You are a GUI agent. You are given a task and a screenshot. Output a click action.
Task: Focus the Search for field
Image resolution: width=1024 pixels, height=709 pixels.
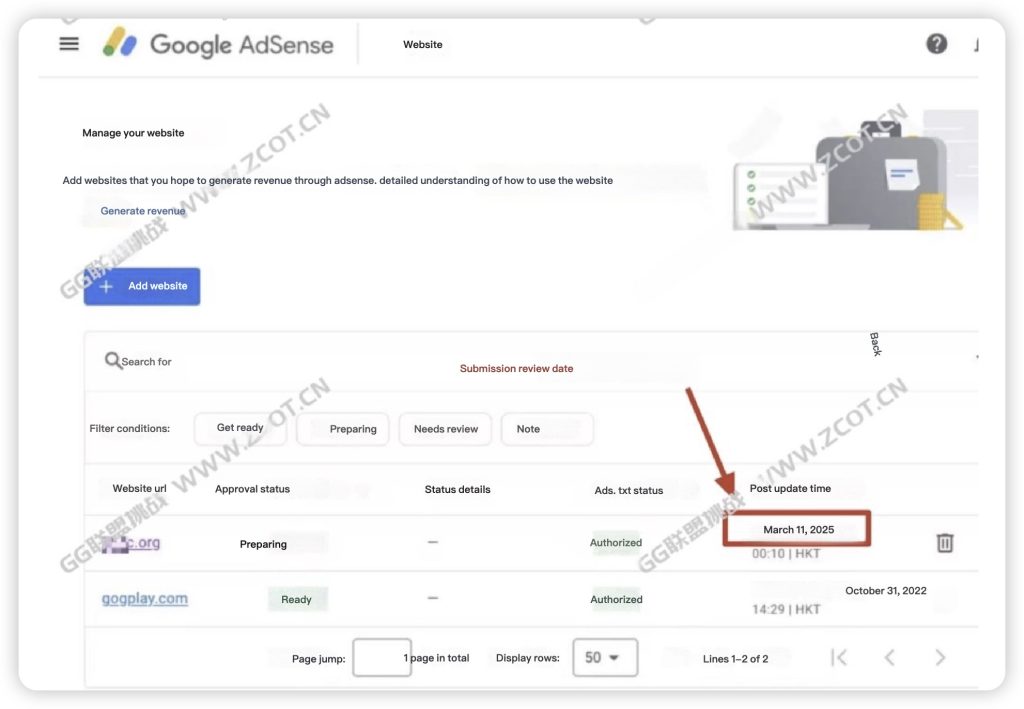[x=160, y=361]
